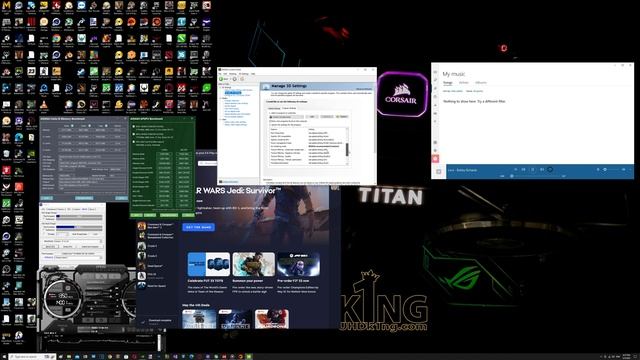Click Add button beside NVIDIA program dropdown
Image resolution: width=640 pixels, height=360 pixels.
click(312, 117)
